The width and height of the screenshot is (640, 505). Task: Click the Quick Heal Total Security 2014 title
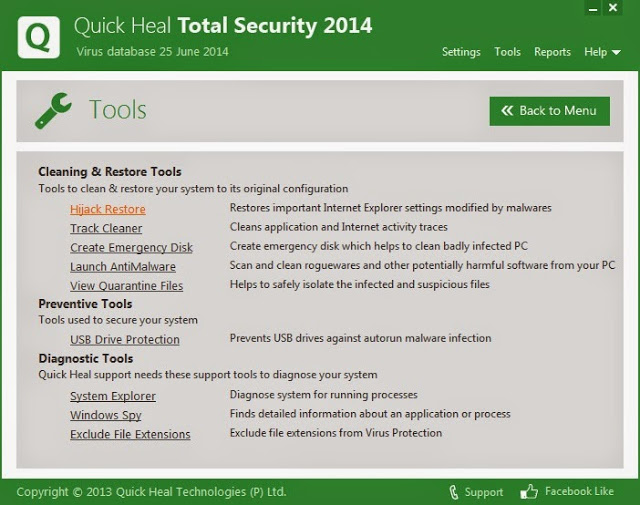pos(223,26)
